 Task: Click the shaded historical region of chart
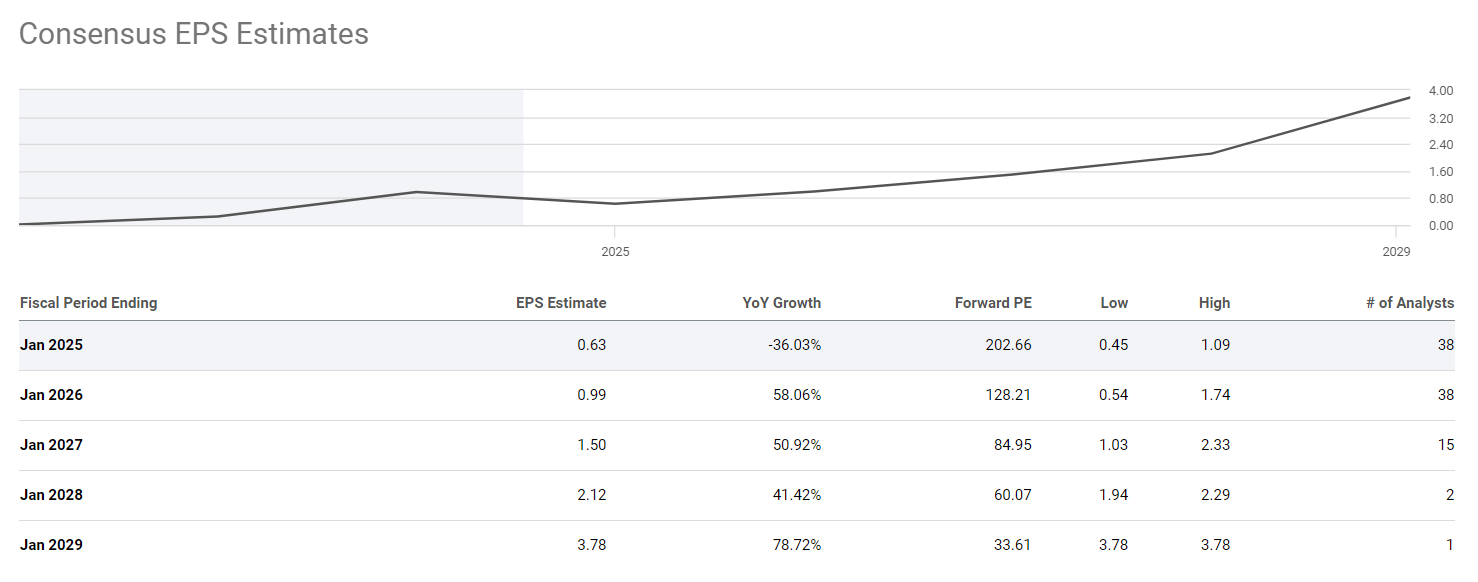pyautogui.click(x=270, y=140)
